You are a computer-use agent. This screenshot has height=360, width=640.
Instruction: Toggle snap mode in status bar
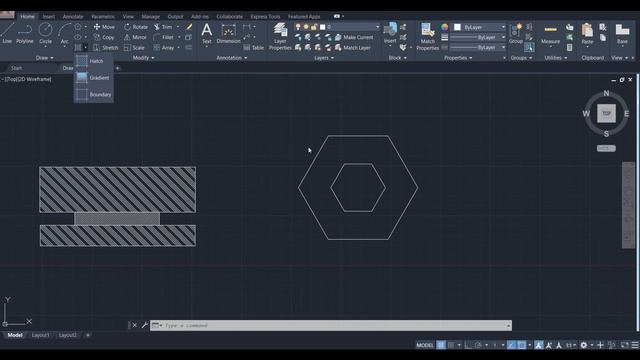(x=451, y=345)
